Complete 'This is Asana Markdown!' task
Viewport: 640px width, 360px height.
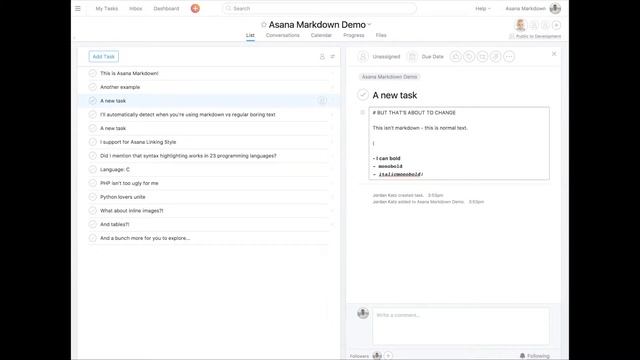pyautogui.click(x=93, y=73)
